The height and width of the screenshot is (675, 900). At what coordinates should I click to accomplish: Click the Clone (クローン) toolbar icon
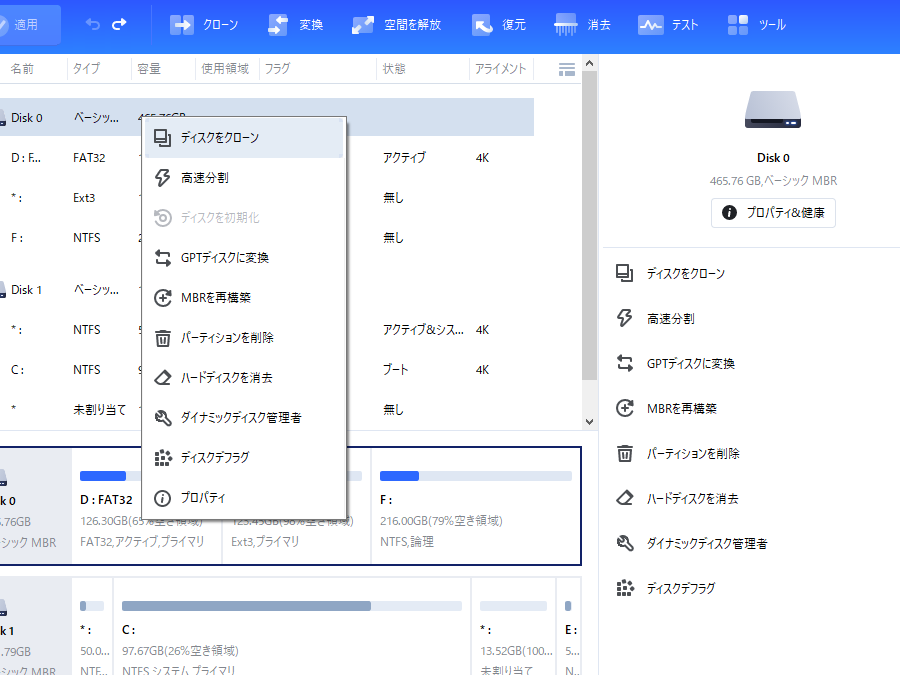coord(182,25)
